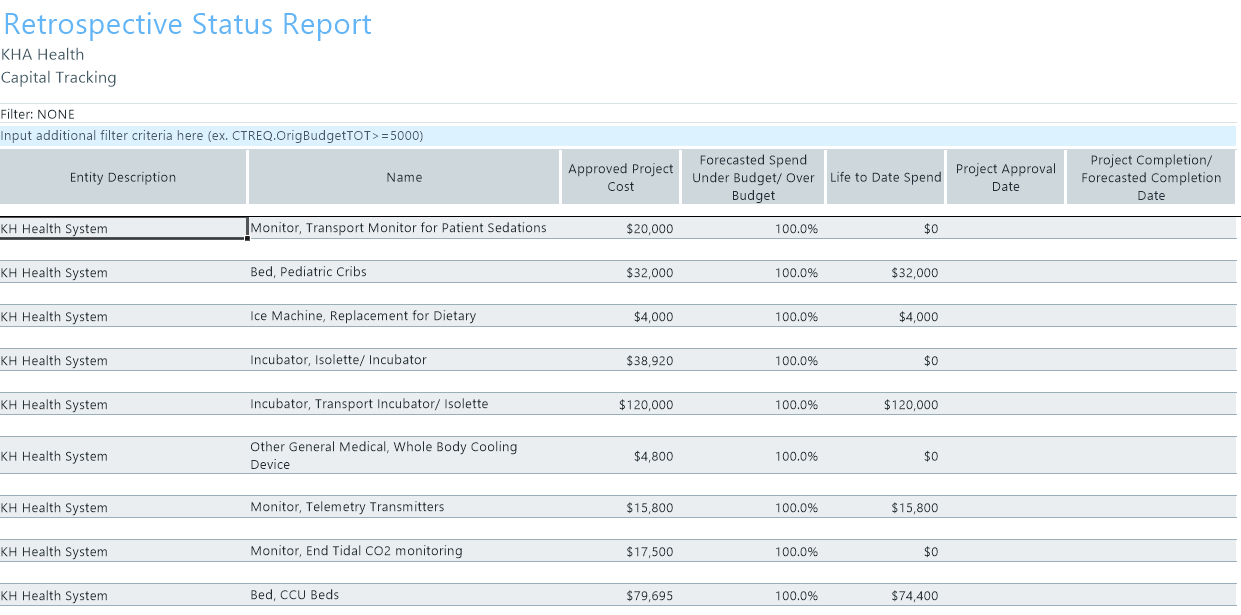Click Project Completion/Forecasted Completion Date header
Screen dimensions: 1241x615
(x=1151, y=178)
